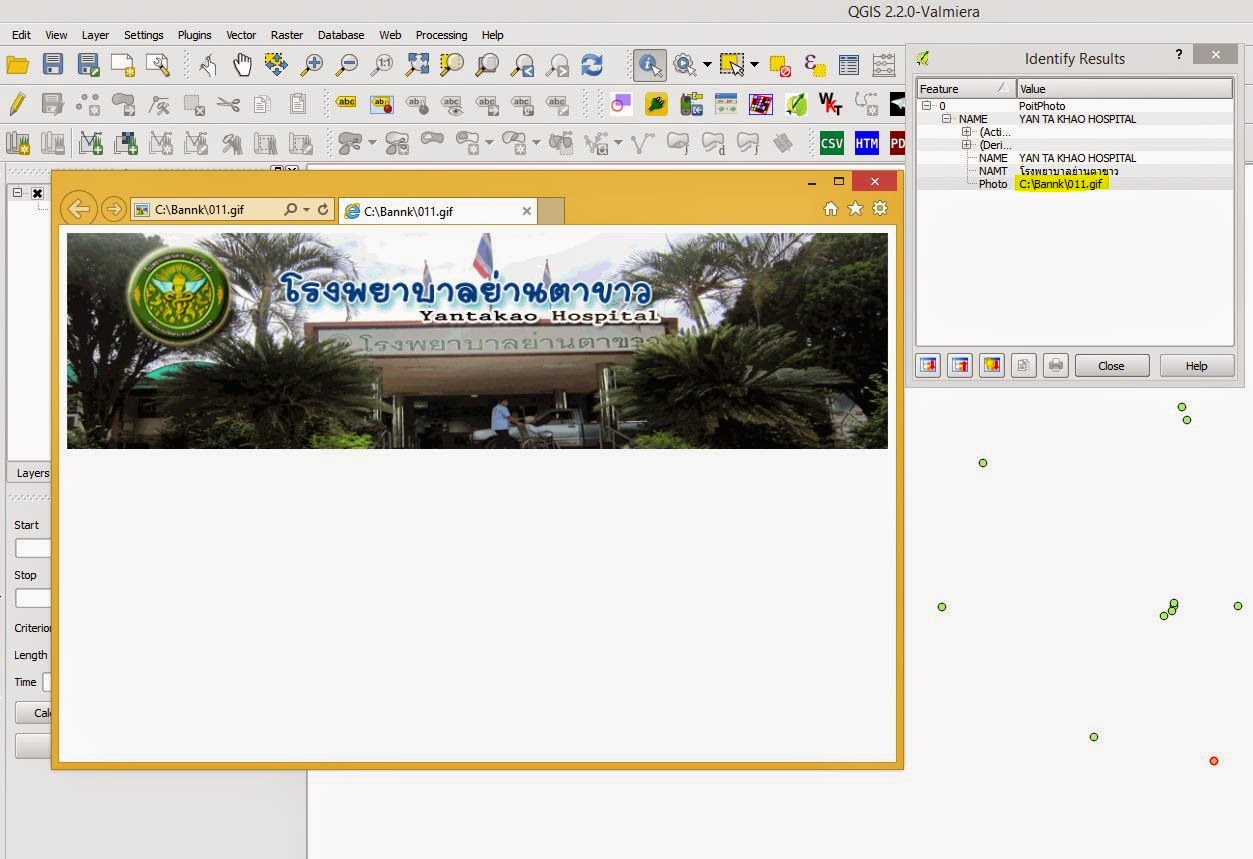
Task: Open the HTM plugin icon
Action: pos(867,143)
